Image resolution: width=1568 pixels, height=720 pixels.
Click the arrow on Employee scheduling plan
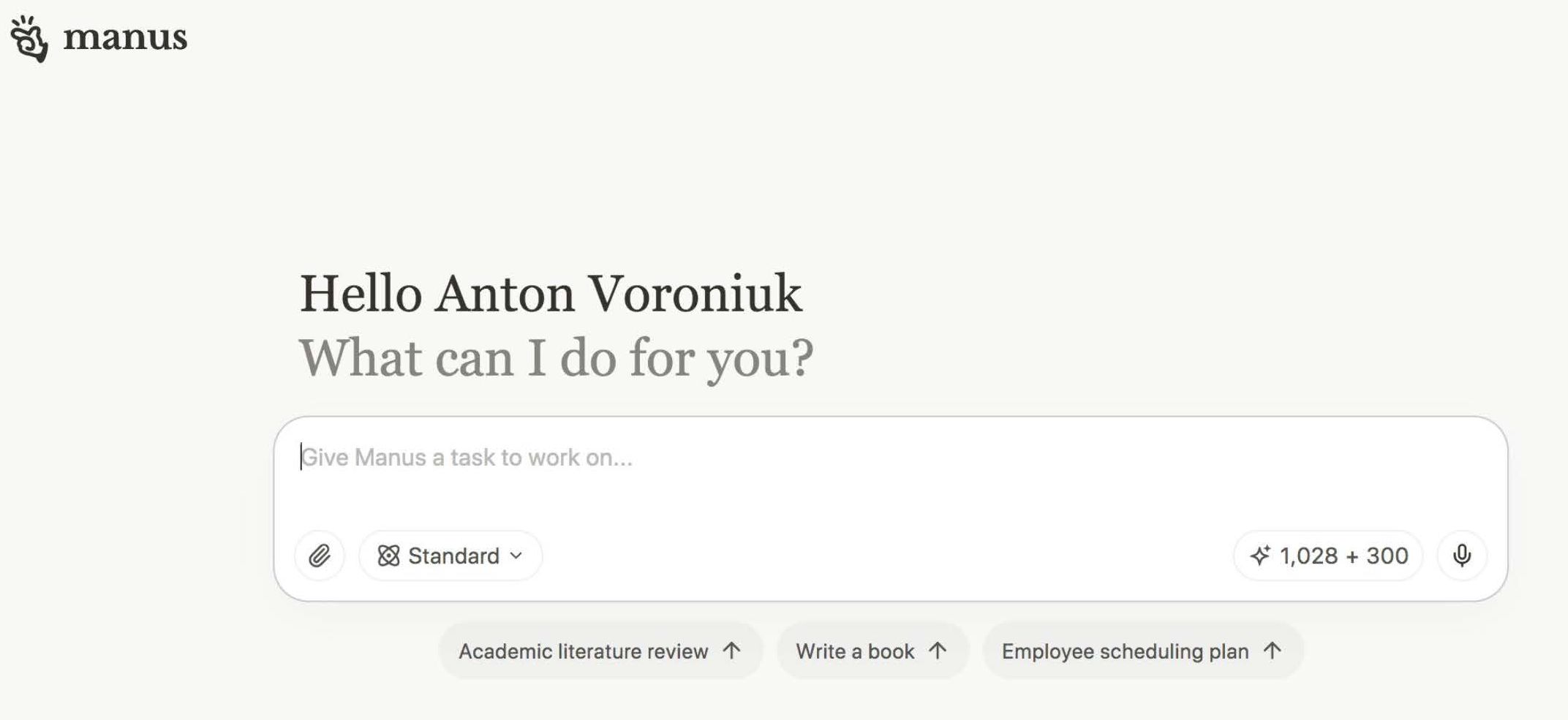pos(1273,651)
